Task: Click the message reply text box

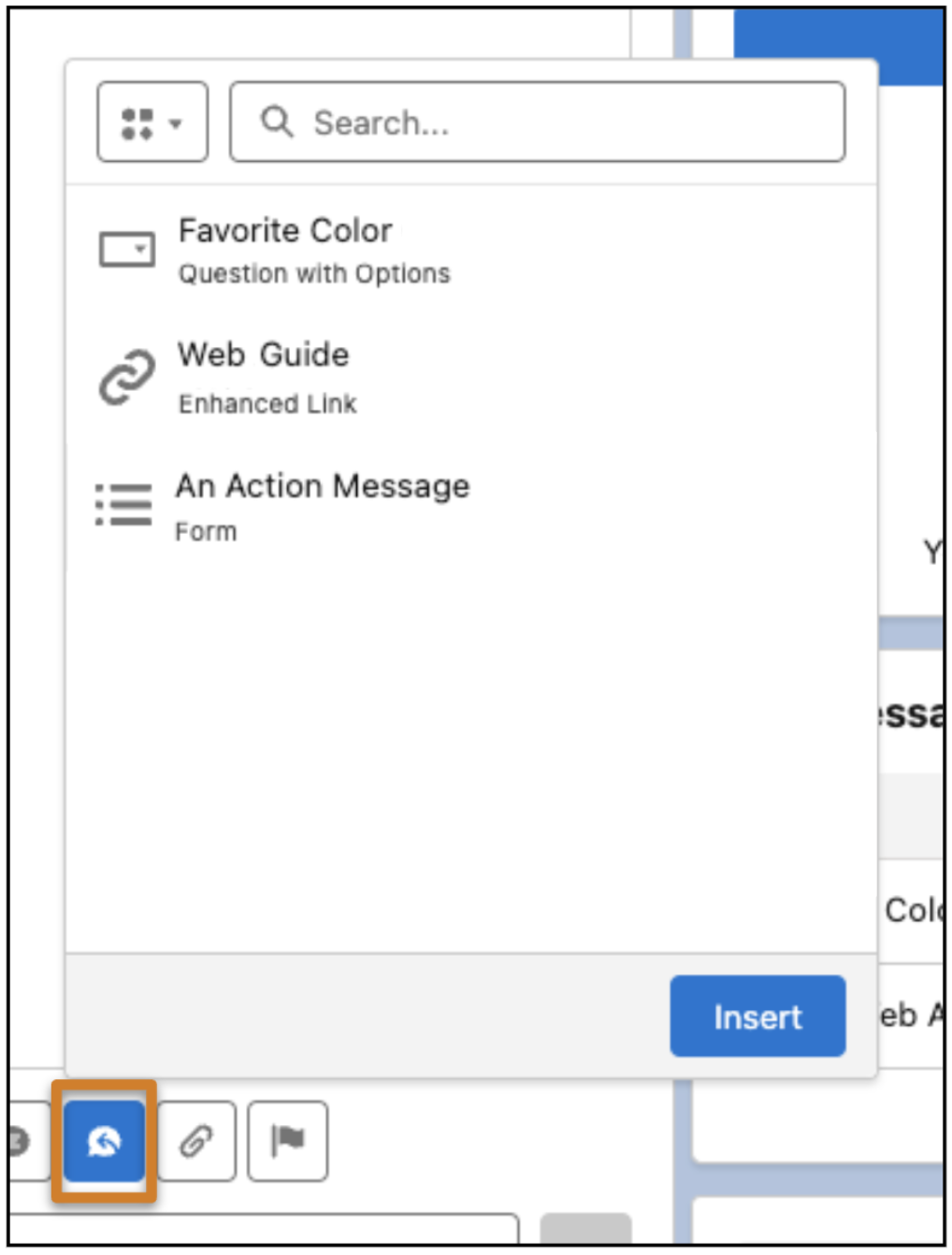Action: [x=262, y=1234]
